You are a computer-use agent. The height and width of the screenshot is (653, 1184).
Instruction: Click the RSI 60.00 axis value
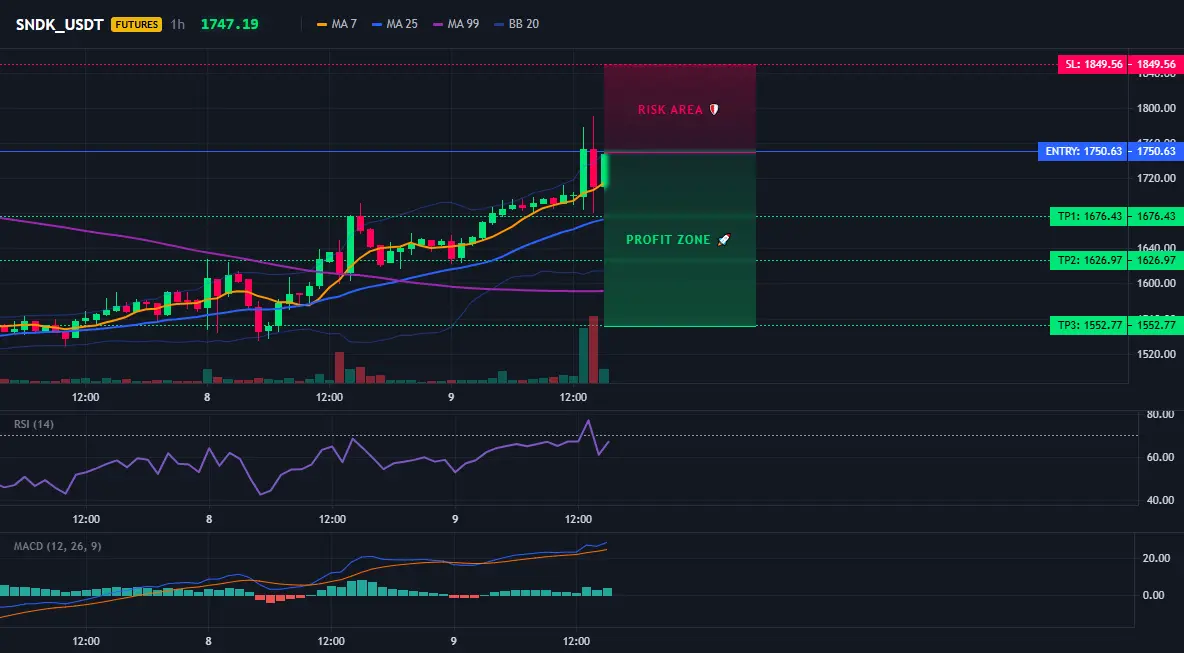click(1160, 457)
